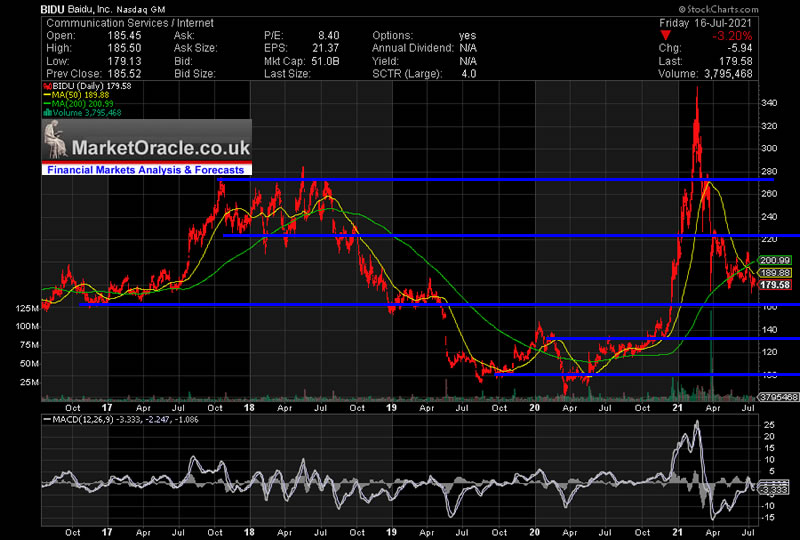Click the 21 year marker on time axis

[x=675, y=408]
